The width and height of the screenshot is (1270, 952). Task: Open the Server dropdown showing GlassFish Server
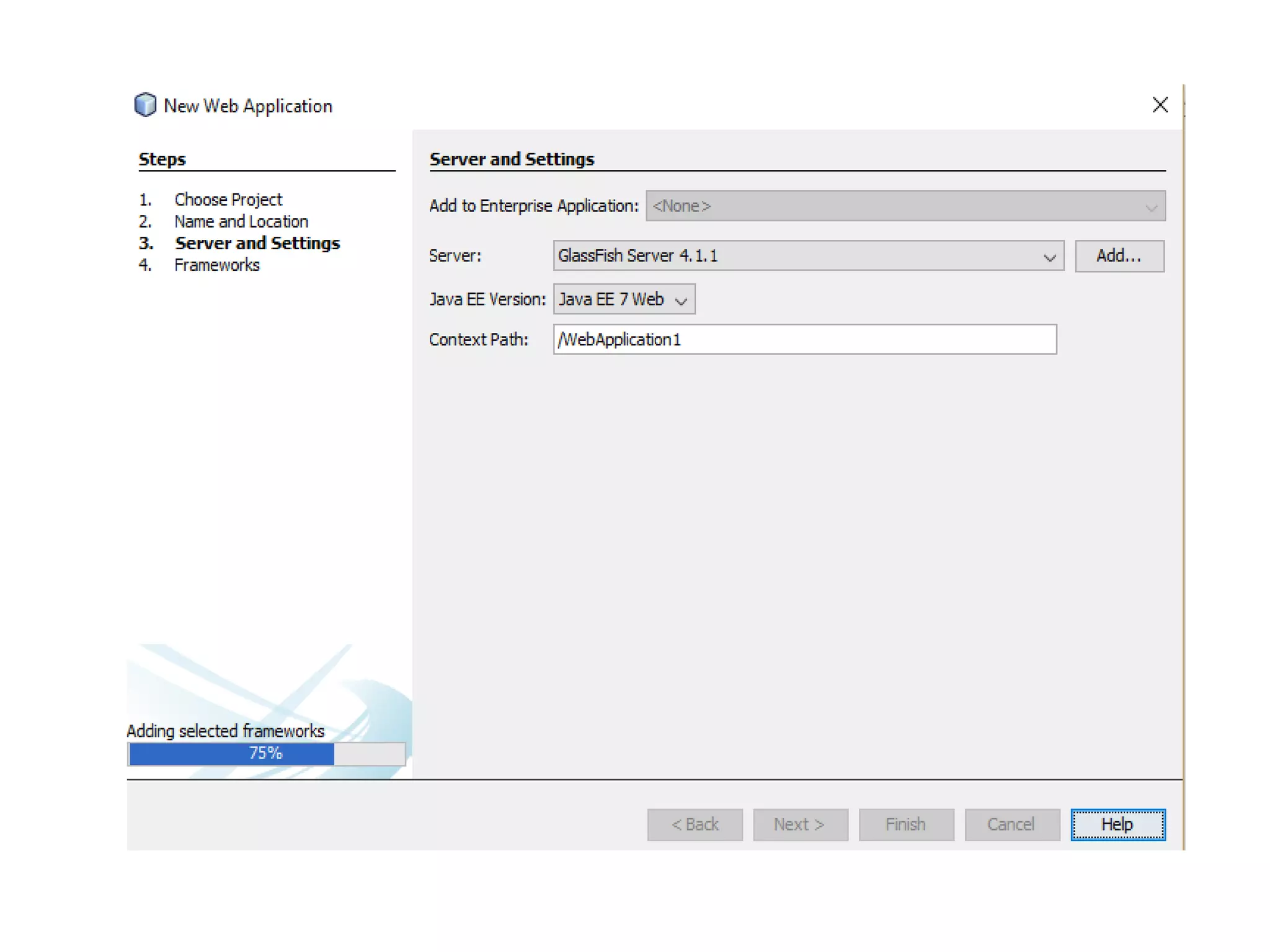(x=807, y=256)
